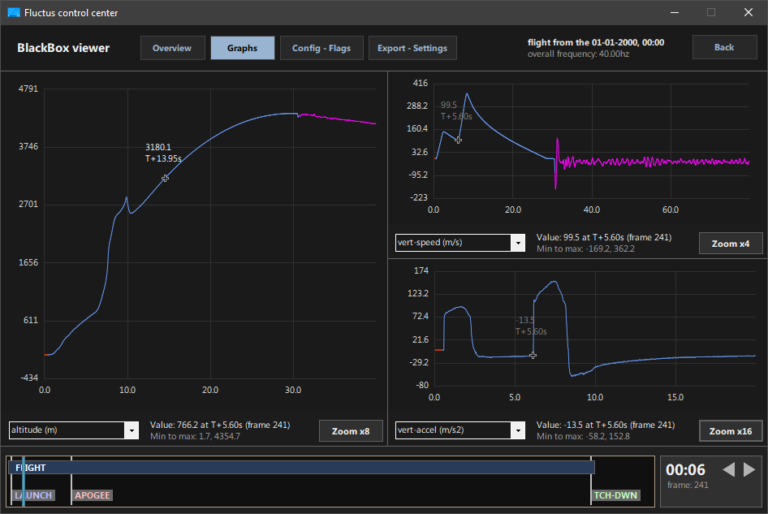Click the Zoom x4 button
Screen dimensions: 768x514
click(731, 243)
